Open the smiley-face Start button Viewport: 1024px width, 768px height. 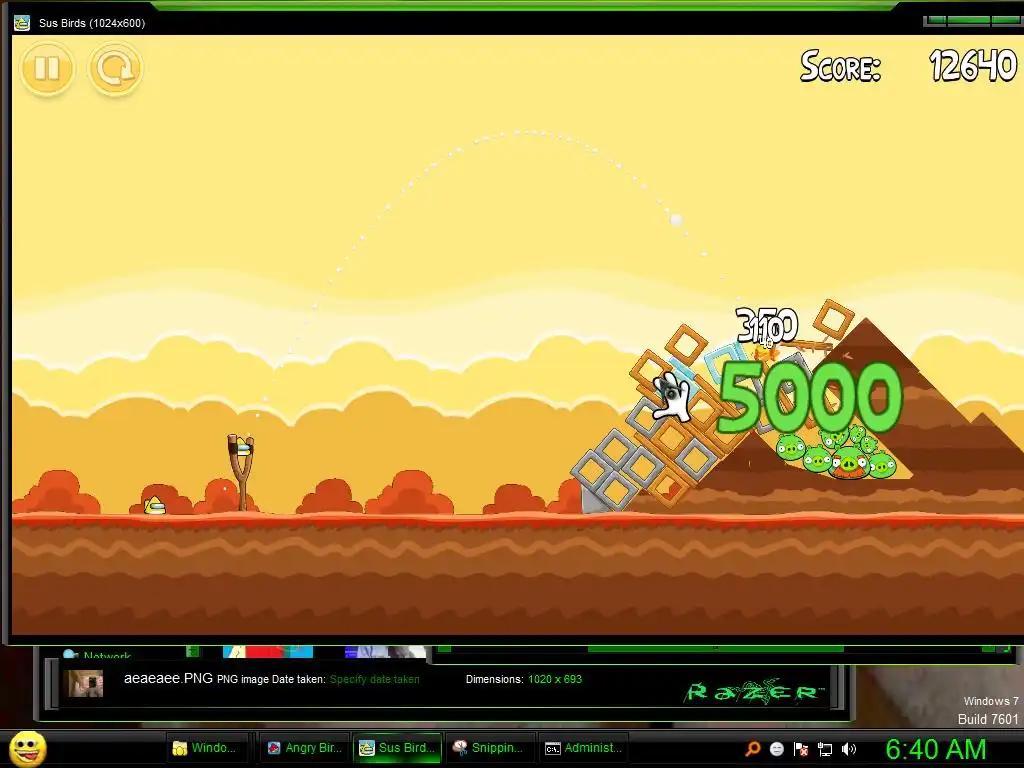28,748
